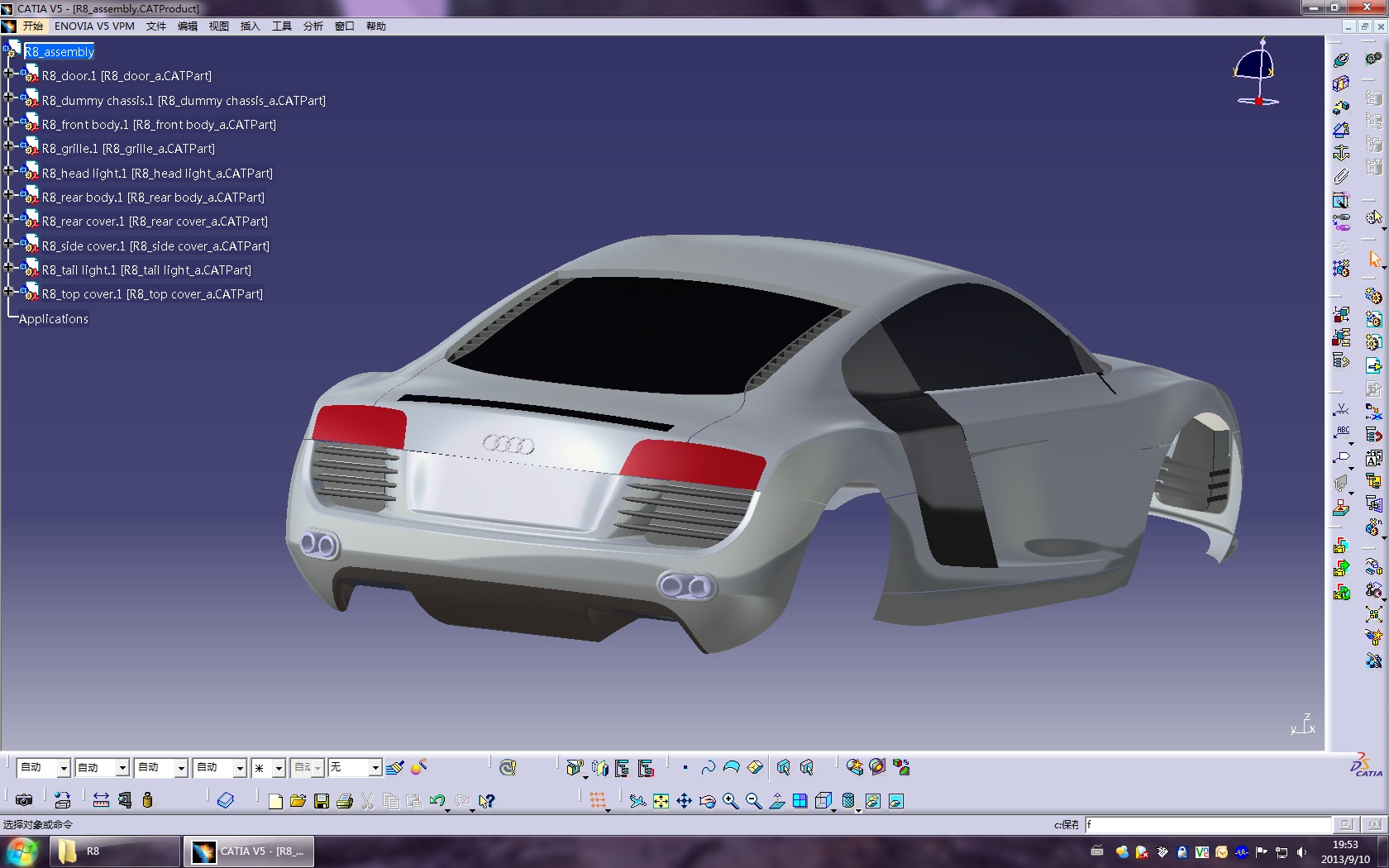Click the Save floppy disk icon

point(322,801)
